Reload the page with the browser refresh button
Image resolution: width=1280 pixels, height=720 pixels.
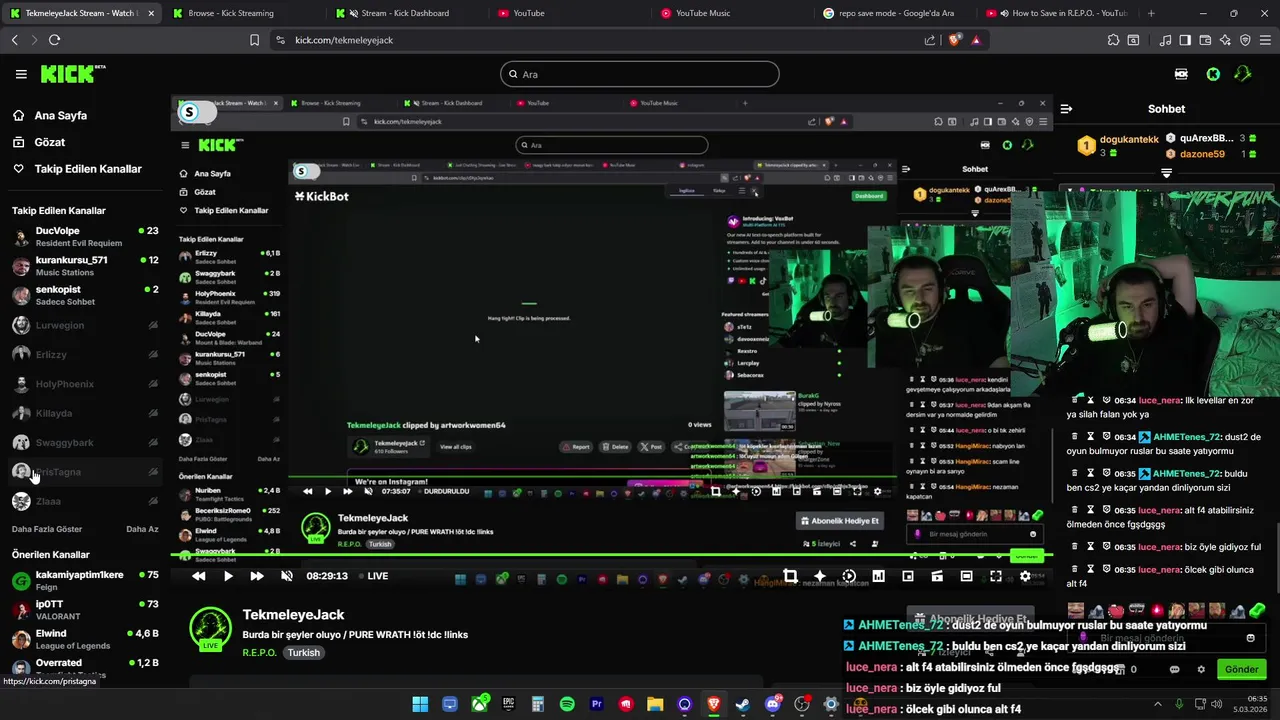point(54,40)
